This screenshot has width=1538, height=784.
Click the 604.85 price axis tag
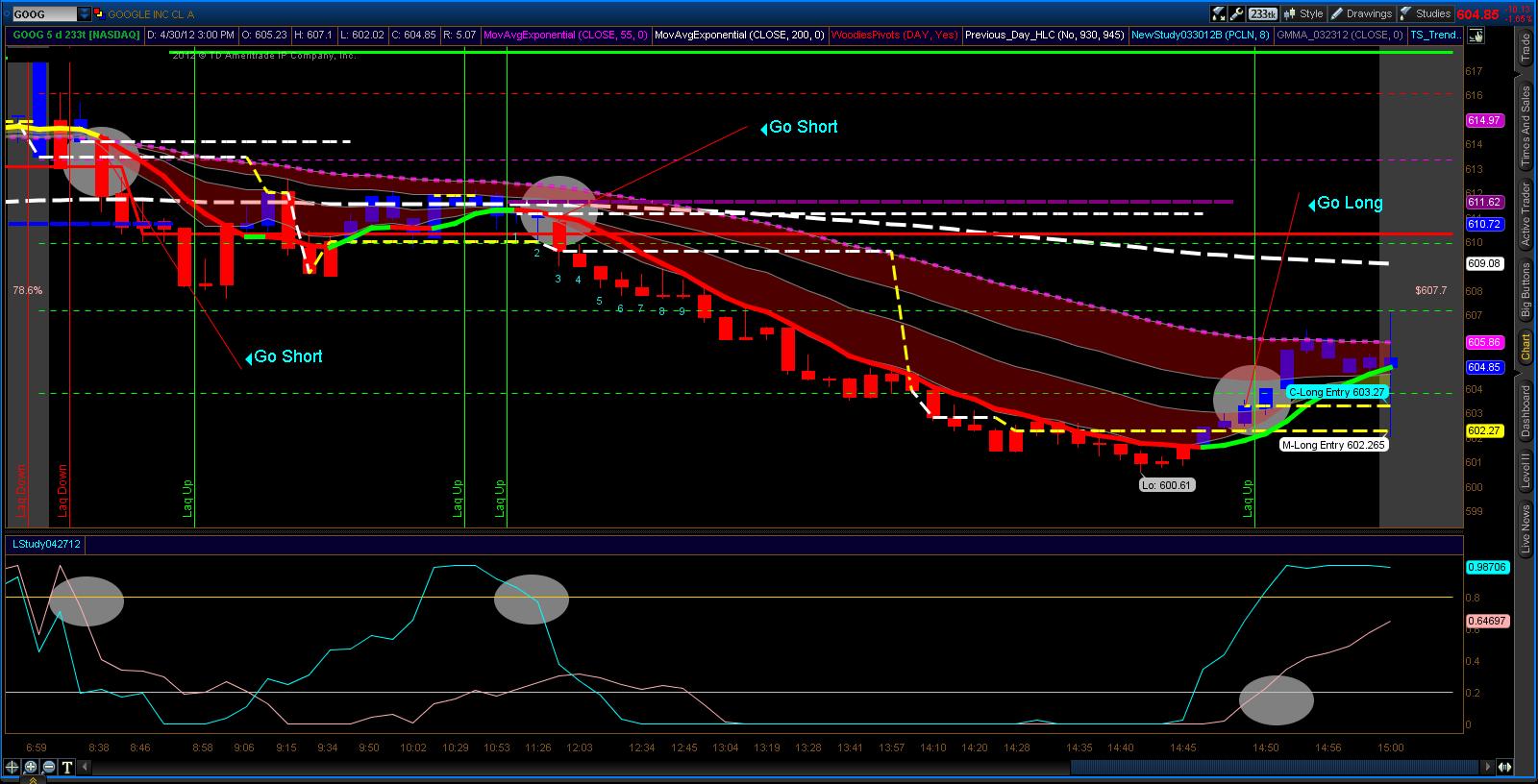tap(1484, 367)
